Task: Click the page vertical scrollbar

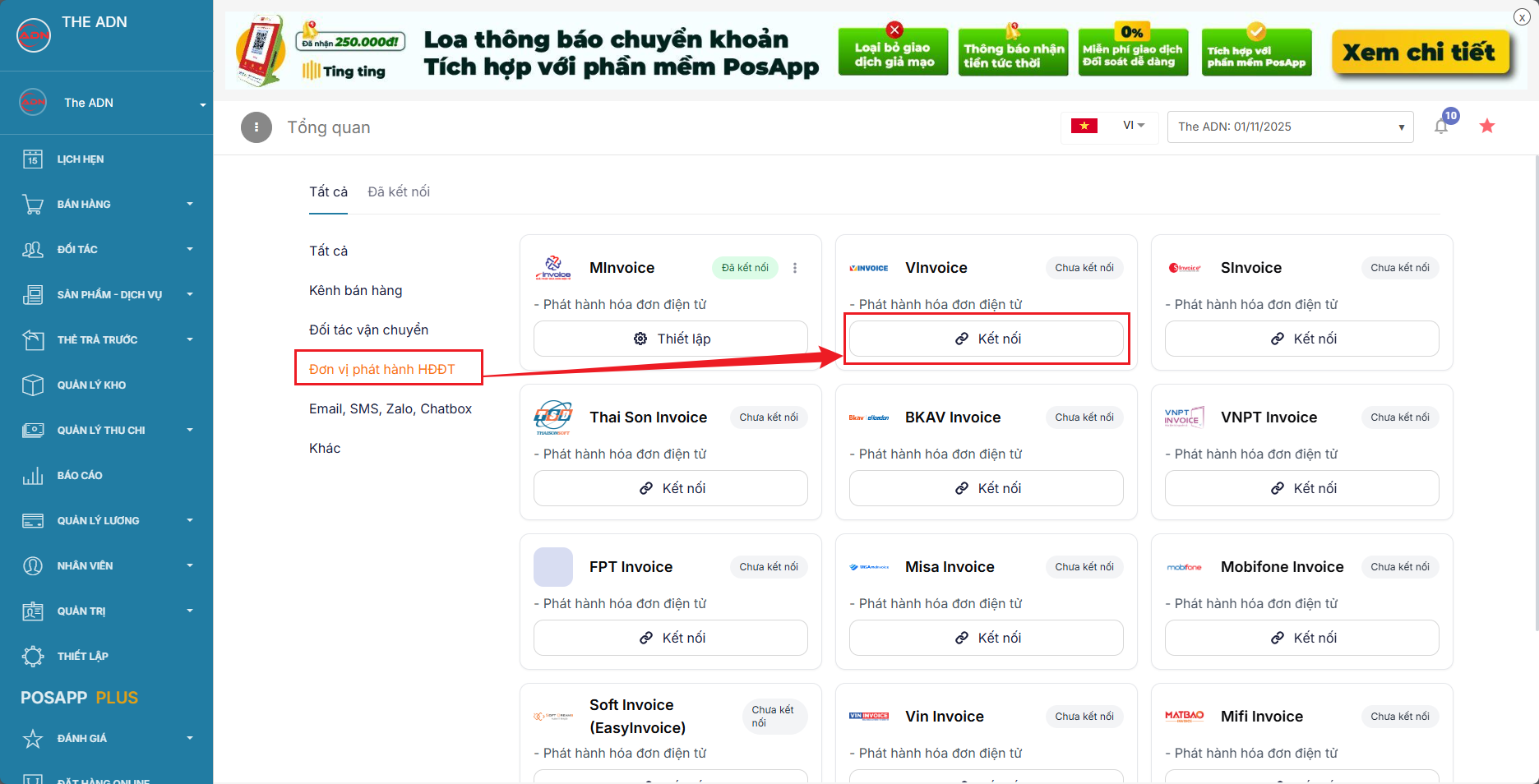Action: pyautogui.click(x=1536, y=393)
